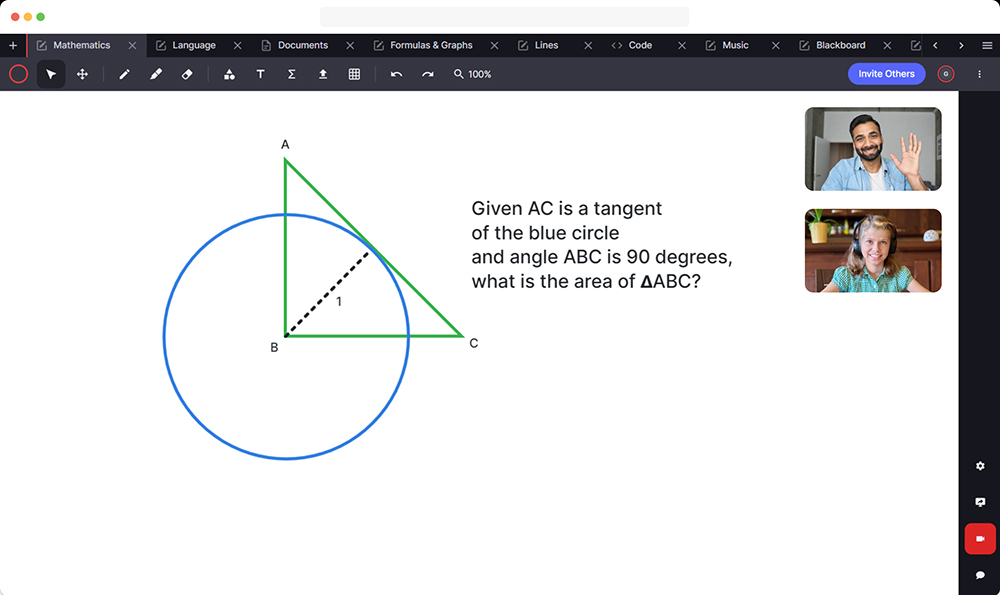The height and width of the screenshot is (595, 1000).
Task: Open the chat panel icon
Action: click(x=979, y=575)
